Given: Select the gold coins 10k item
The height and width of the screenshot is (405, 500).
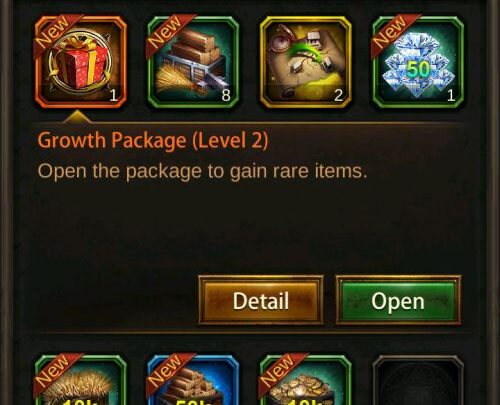Looking at the screenshot, I should (306, 379).
